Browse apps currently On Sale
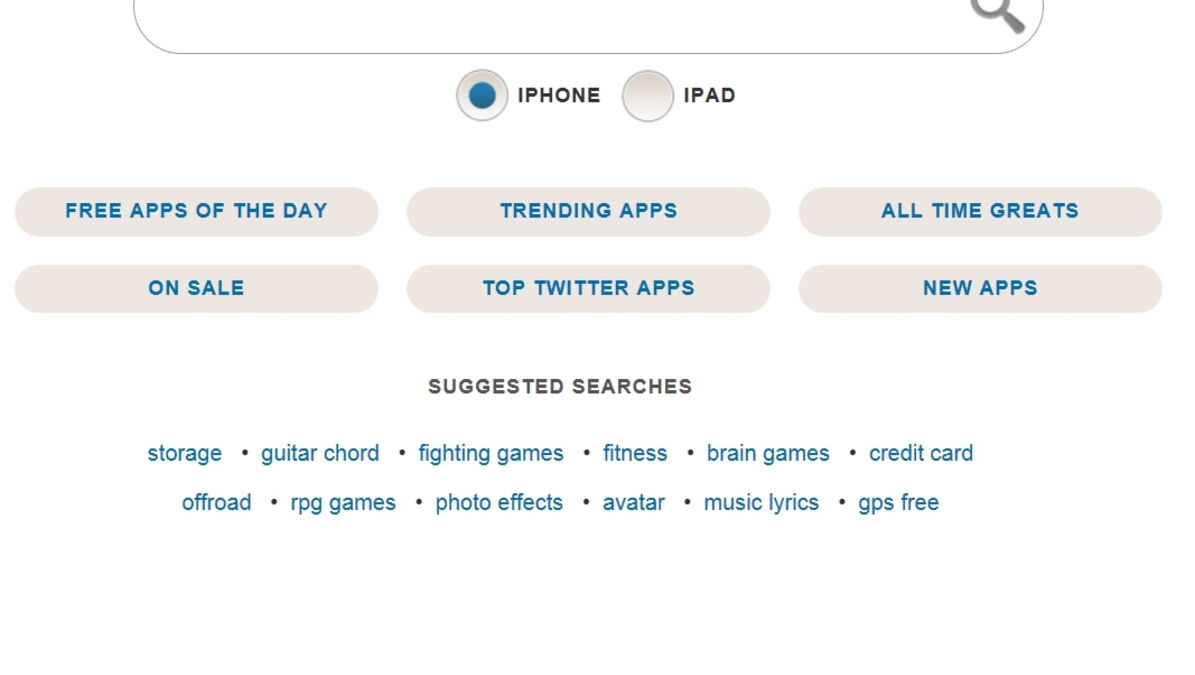The width and height of the screenshot is (1195, 675). (x=195, y=288)
